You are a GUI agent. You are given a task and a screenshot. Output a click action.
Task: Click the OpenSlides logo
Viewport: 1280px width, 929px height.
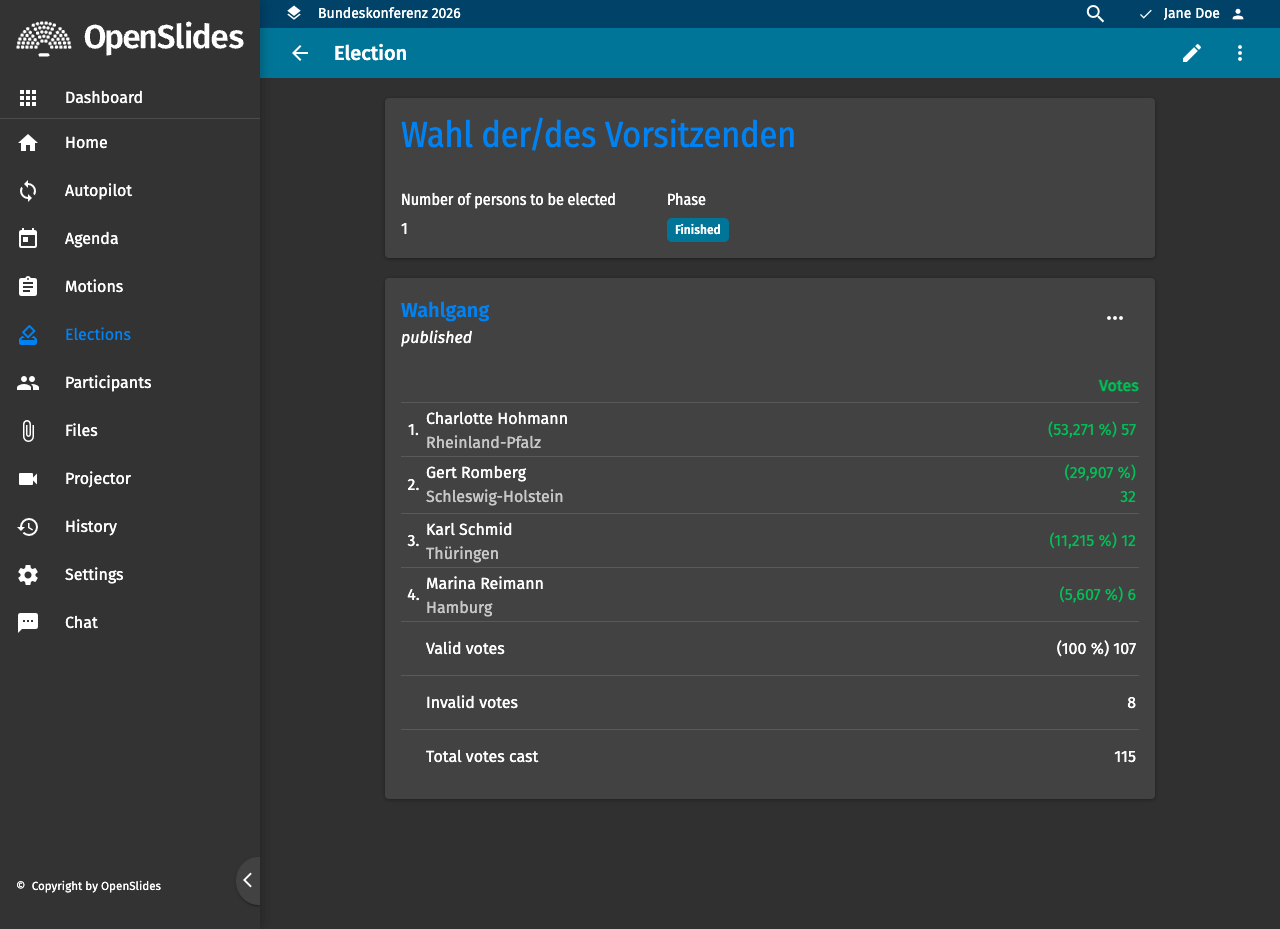click(x=130, y=39)
